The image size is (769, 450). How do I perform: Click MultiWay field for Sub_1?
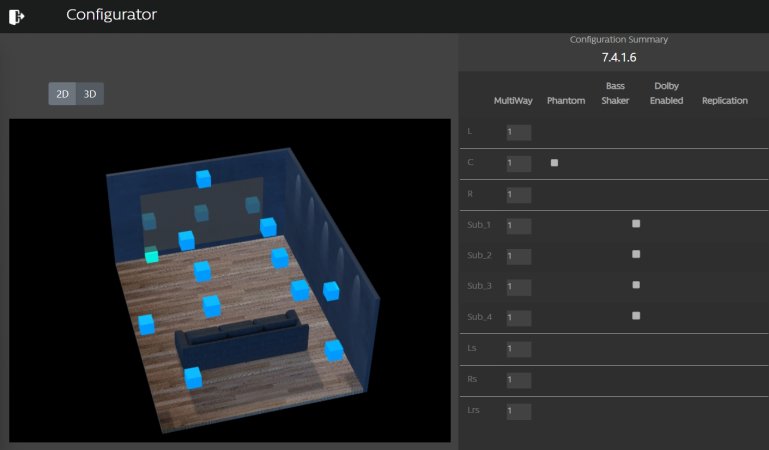click(518, 225)
